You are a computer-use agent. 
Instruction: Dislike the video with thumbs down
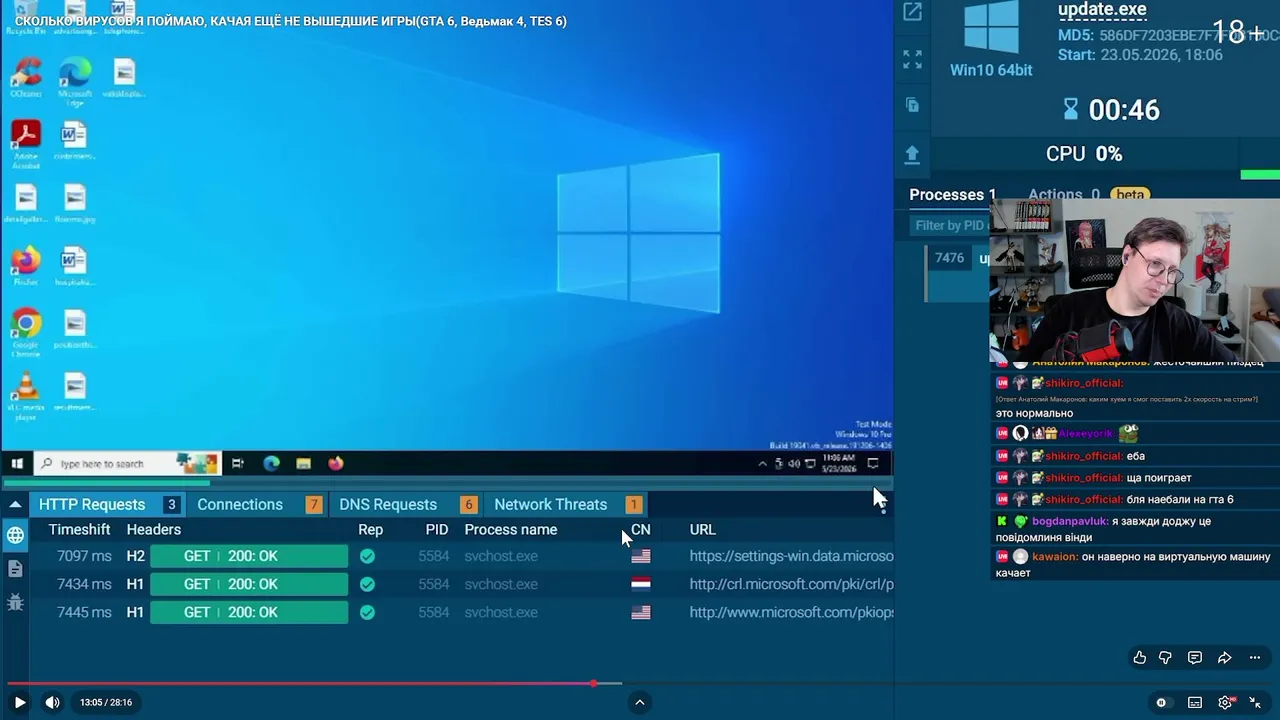pos(1166,657)
